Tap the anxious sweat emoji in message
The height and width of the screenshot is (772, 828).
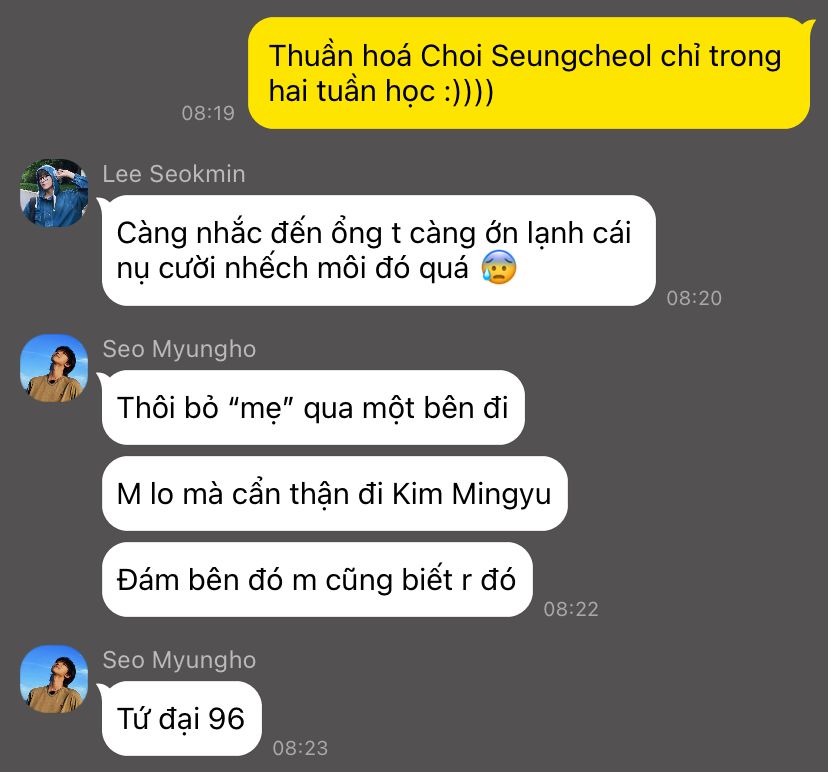pyautogui.click(x=498, y=268)
